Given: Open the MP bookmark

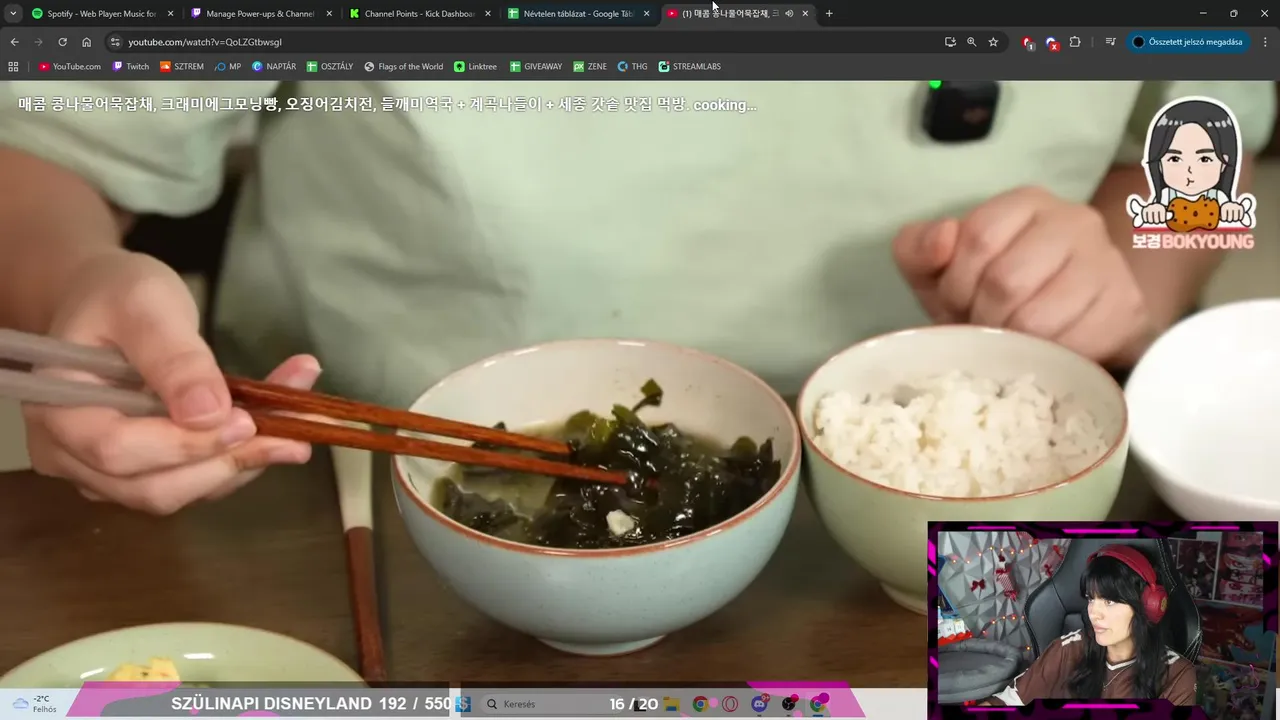Looking at the screenshot, I should tap(228, 66).
